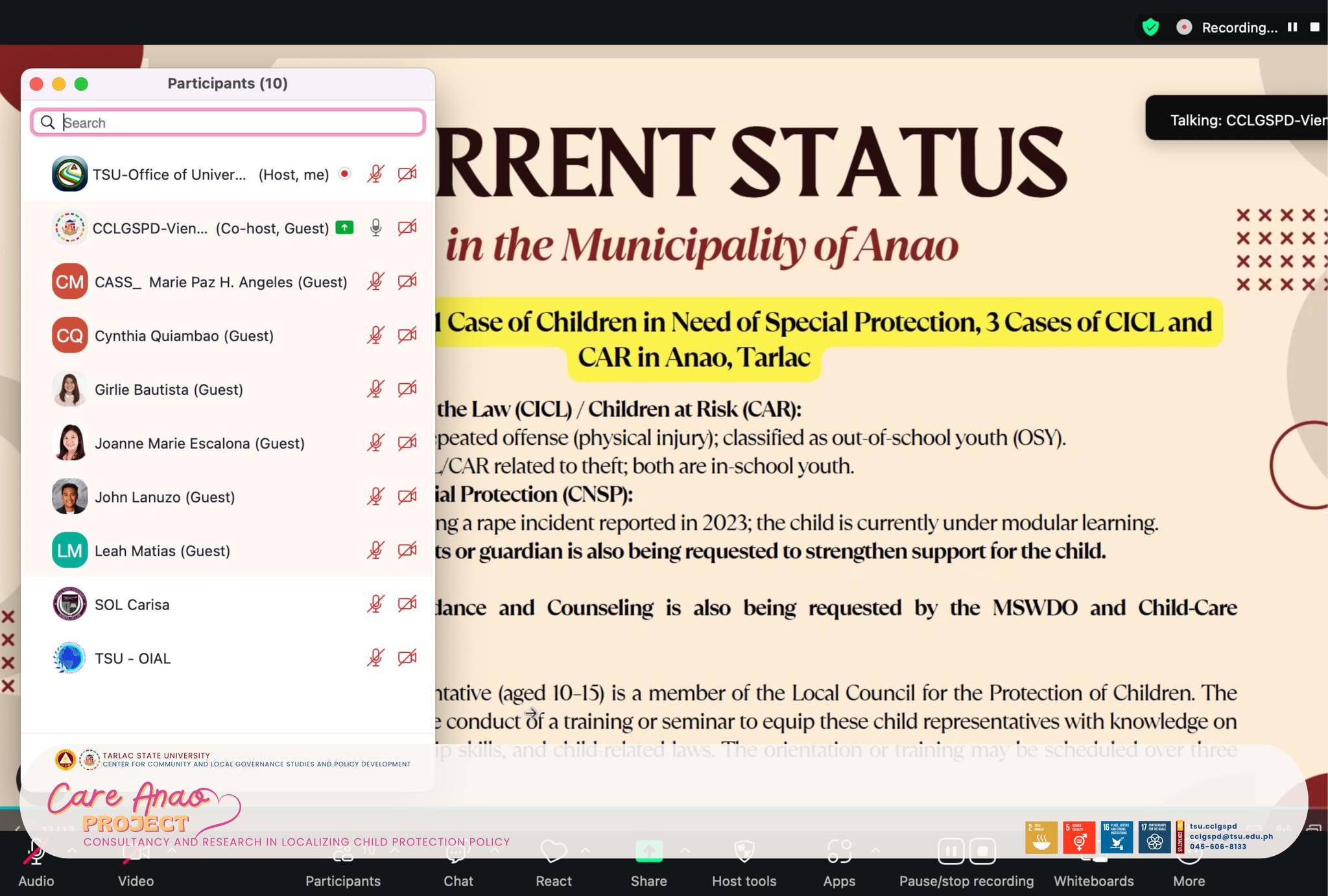
Task: Select participant Joanne Marie Escalona (Guest)
Action: click(x=228, y=443)
